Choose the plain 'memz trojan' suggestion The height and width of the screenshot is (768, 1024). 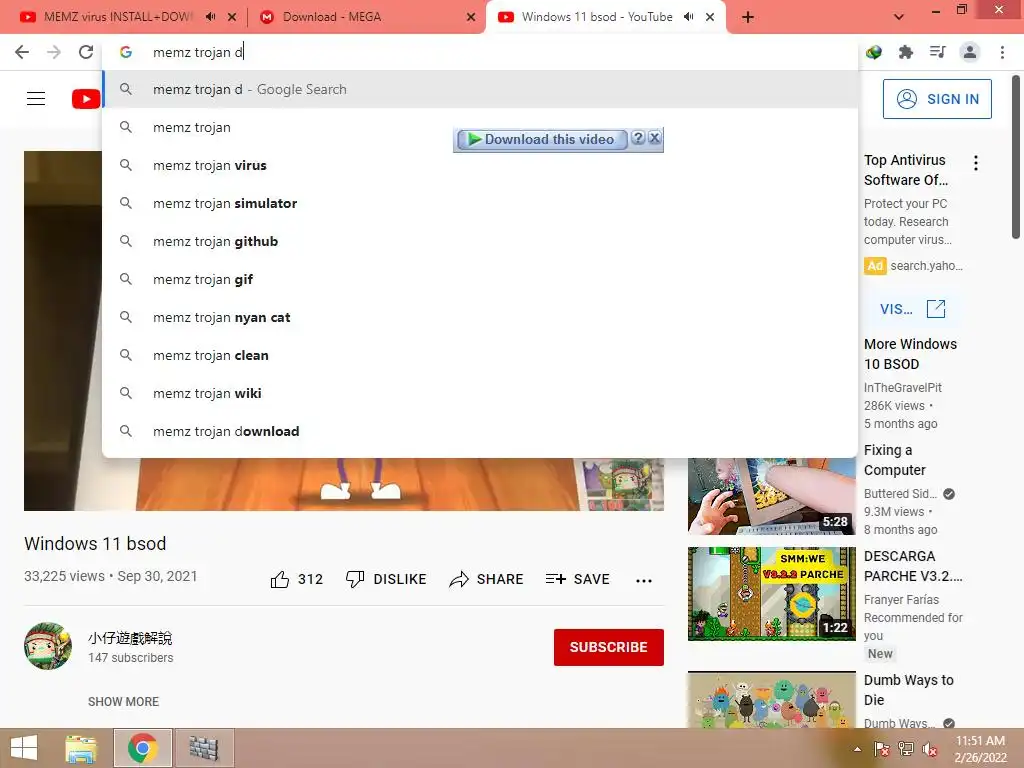pos(480,127)
